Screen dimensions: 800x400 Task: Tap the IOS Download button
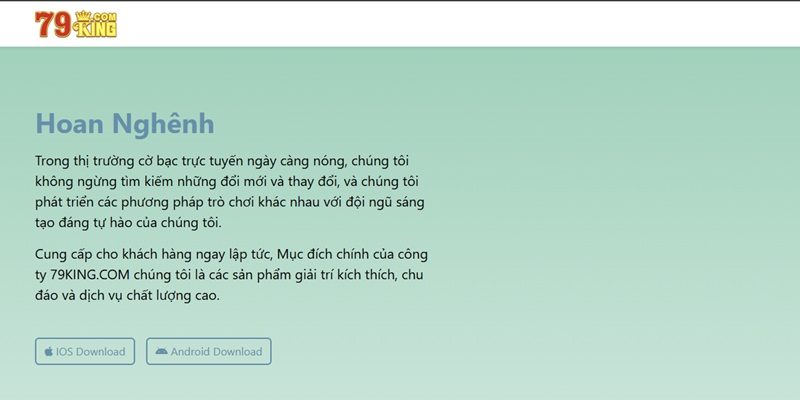(85, 352)
